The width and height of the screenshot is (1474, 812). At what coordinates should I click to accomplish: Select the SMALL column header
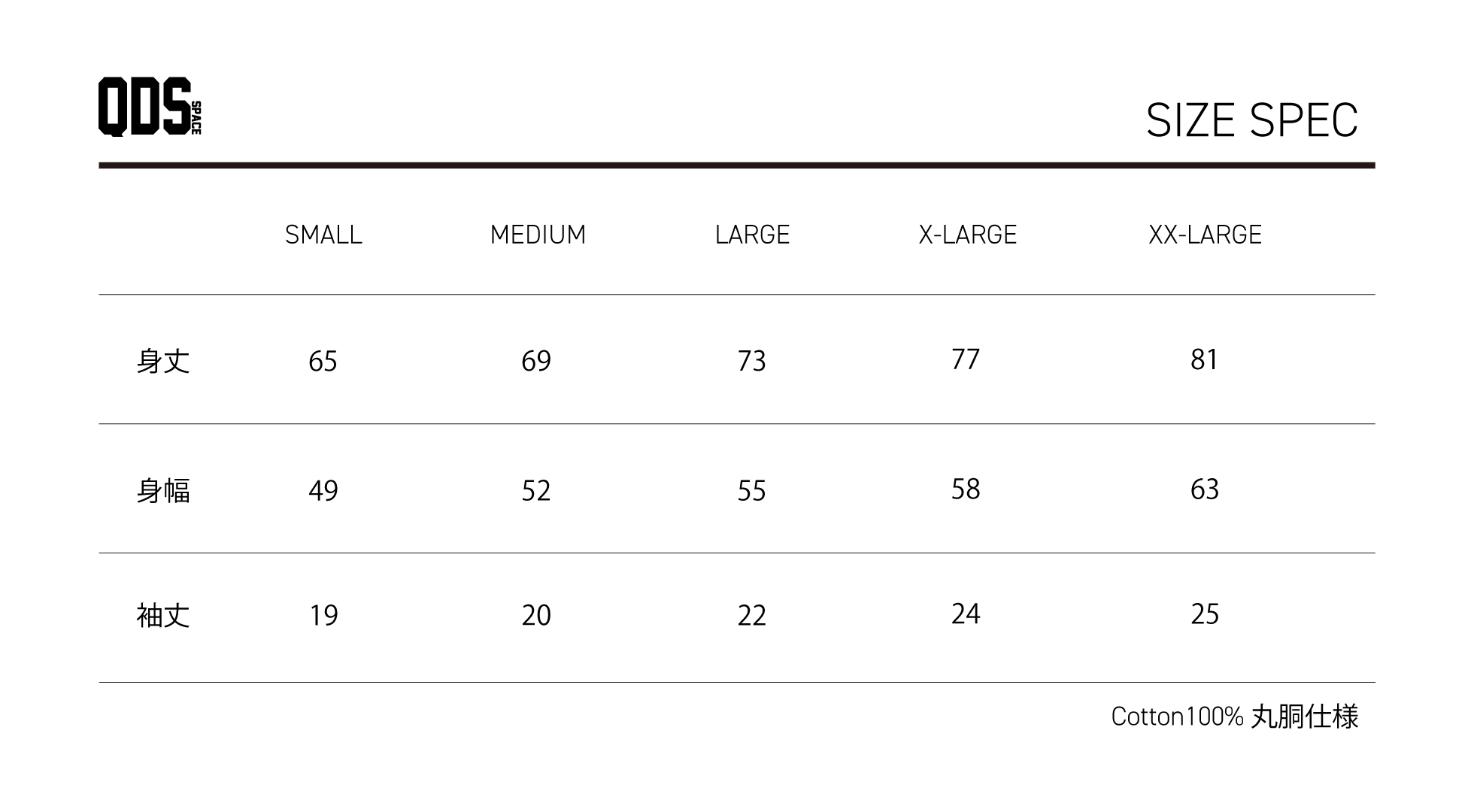323,235
